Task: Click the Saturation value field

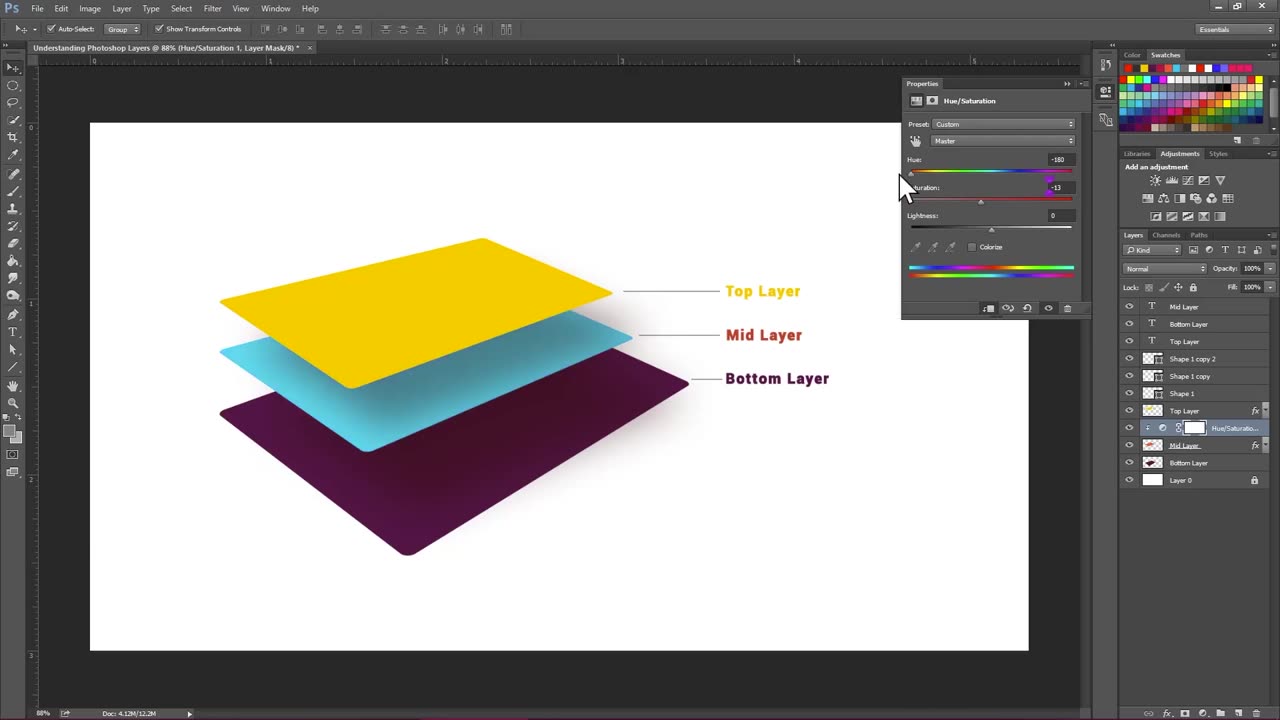Action: point(1060,188)
